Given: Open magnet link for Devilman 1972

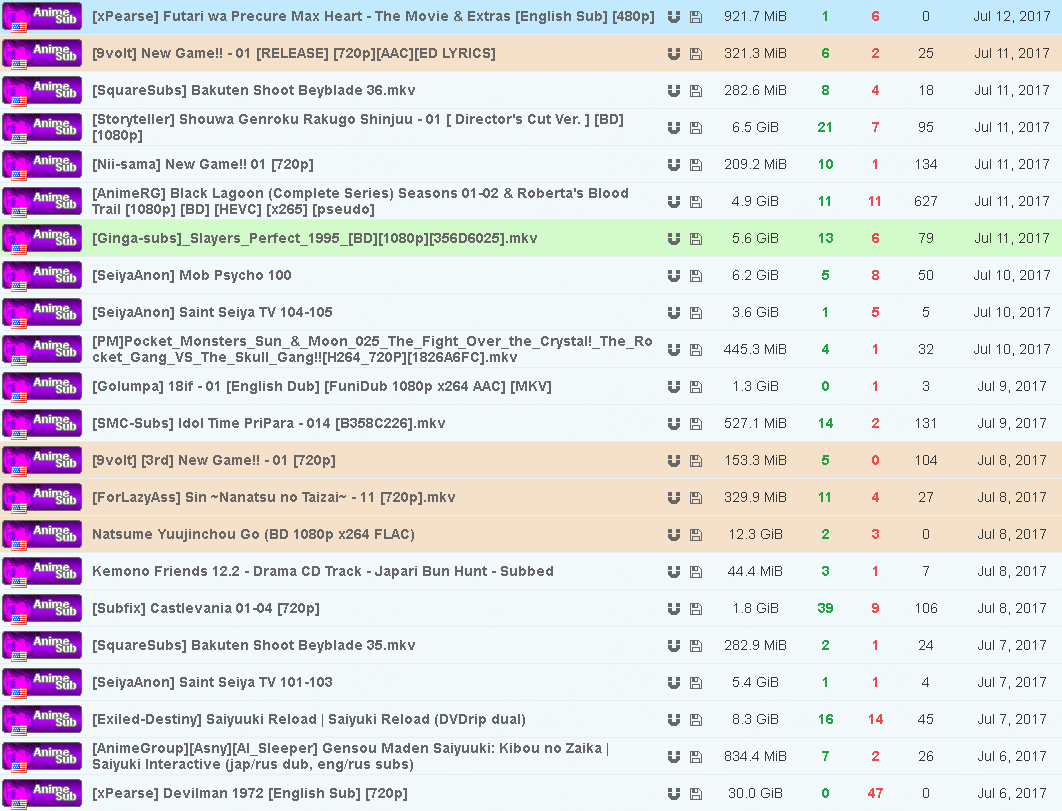Looking at the screenshot, I should (673, 794).
